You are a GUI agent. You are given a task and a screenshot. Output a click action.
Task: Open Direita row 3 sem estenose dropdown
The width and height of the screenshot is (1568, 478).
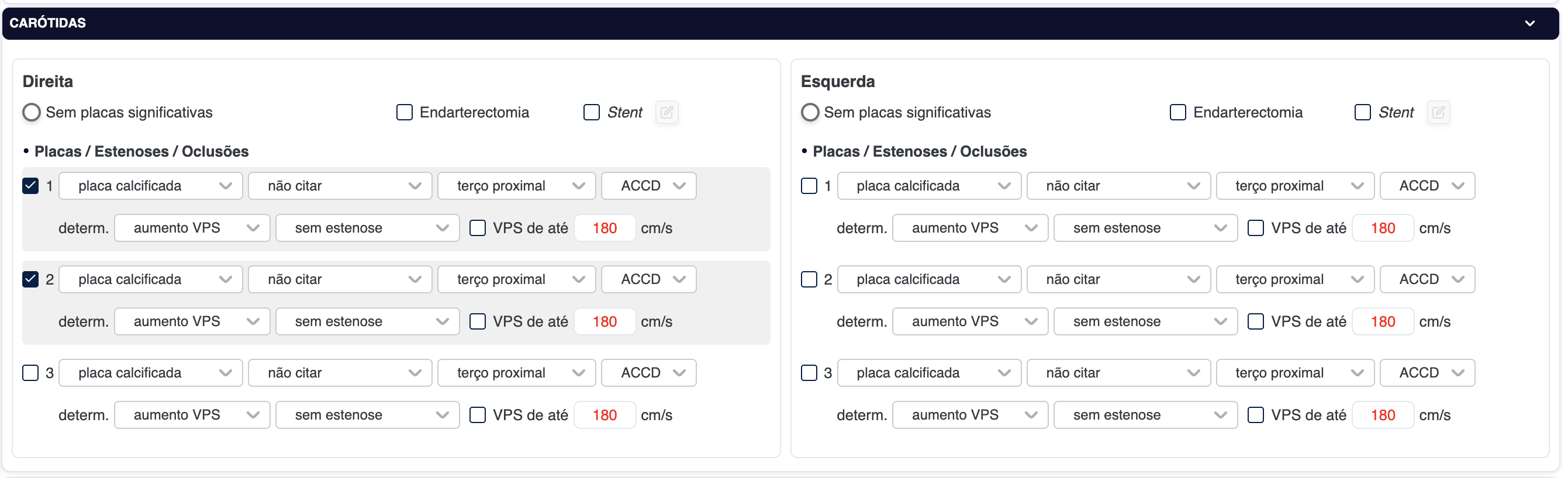click(367, 415)
